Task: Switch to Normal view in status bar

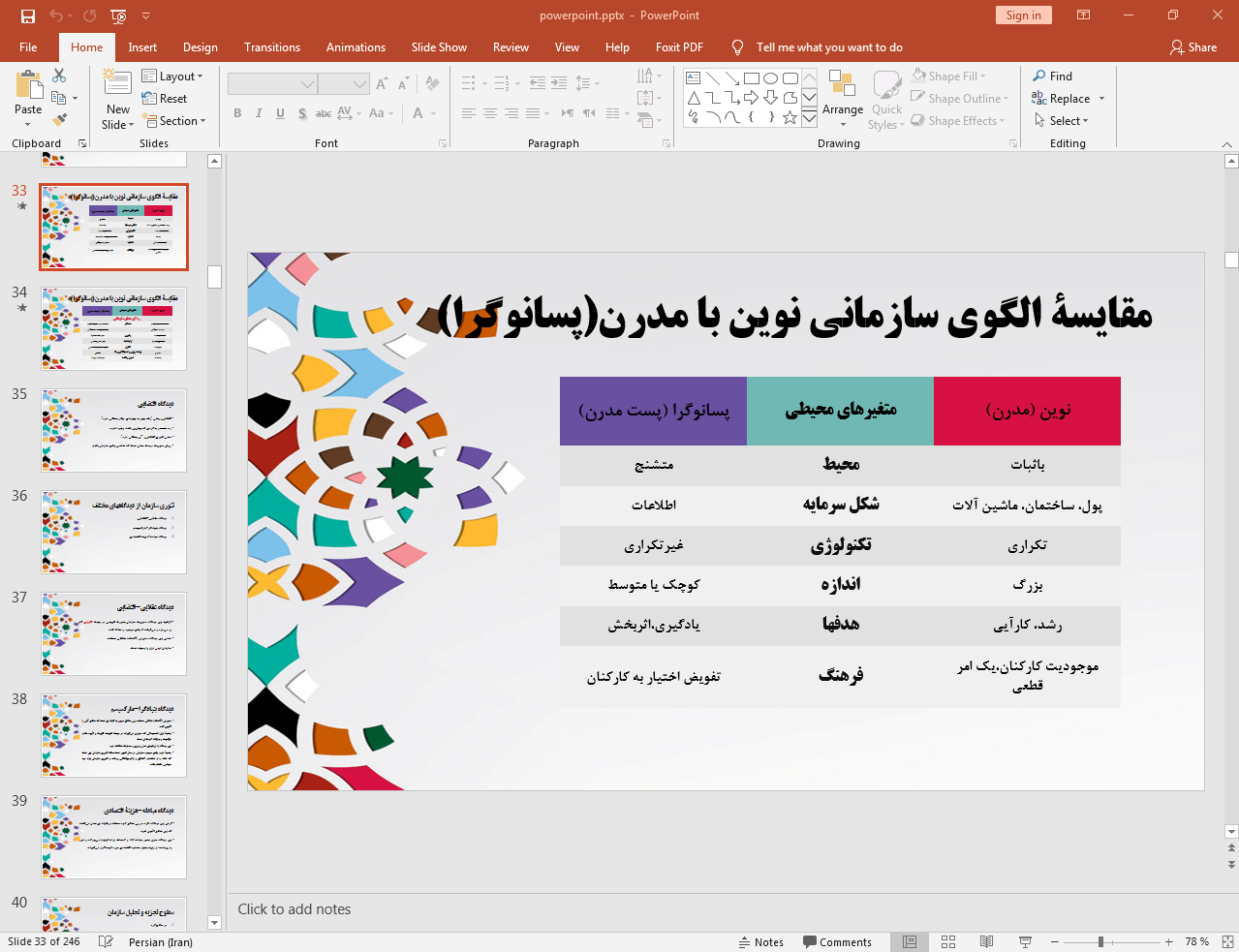Action: (910, 941)
